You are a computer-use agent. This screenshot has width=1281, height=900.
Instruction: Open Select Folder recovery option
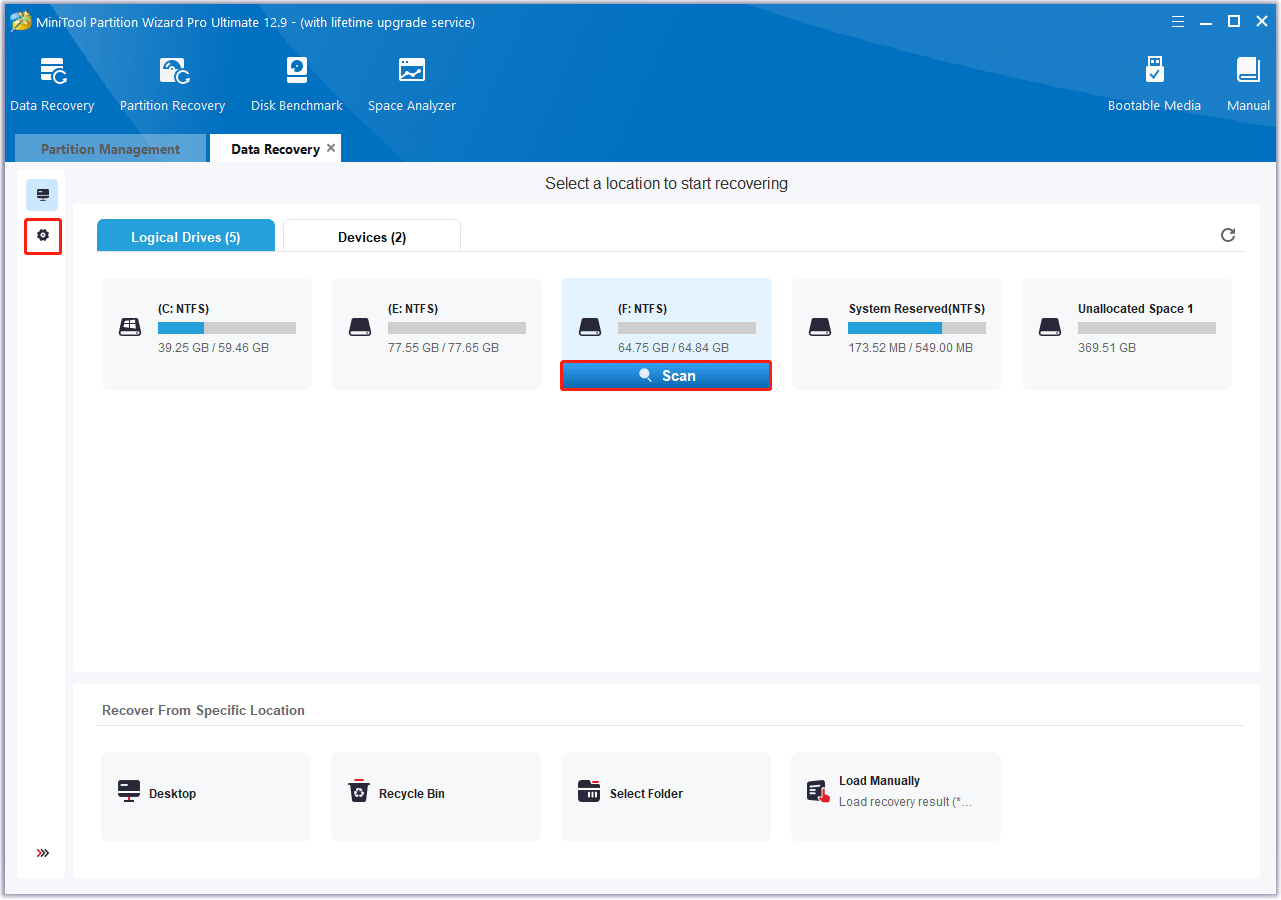(x=665, y=793)
